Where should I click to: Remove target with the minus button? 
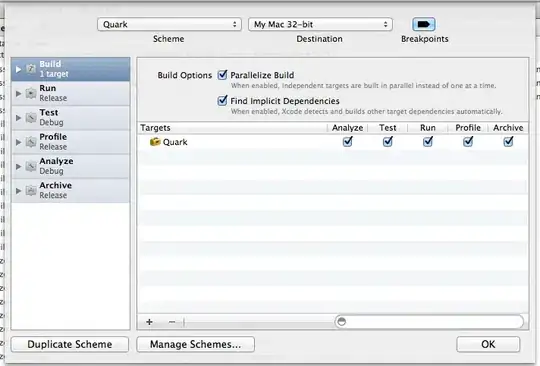[x=172, y=322]
